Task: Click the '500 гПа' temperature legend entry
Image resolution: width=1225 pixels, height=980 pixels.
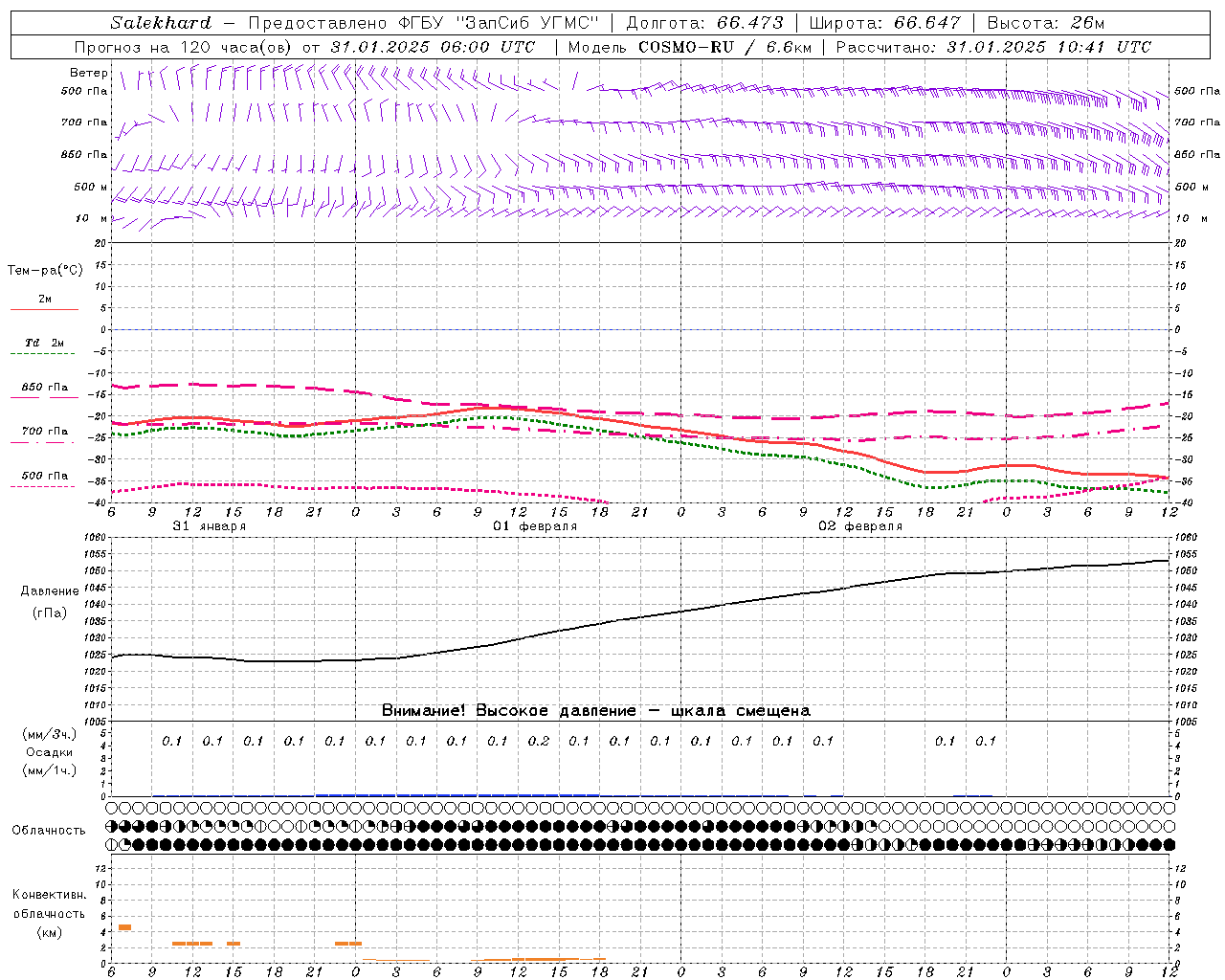Action: [45, 476]
